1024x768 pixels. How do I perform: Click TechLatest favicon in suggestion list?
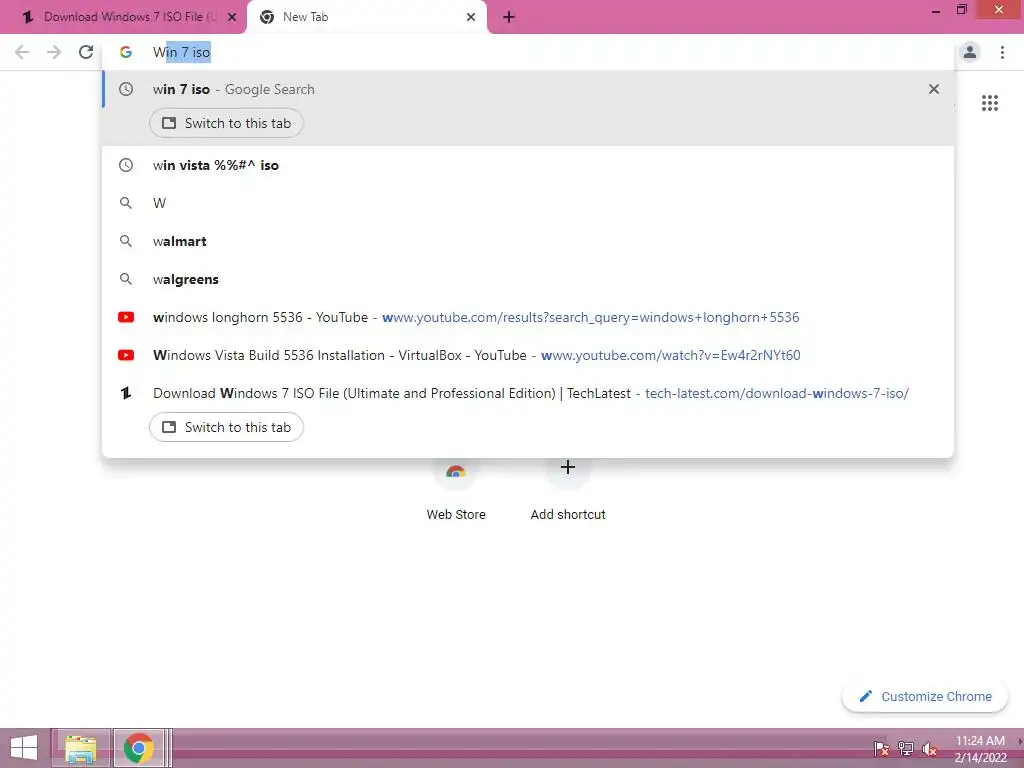tap(126, 393)
